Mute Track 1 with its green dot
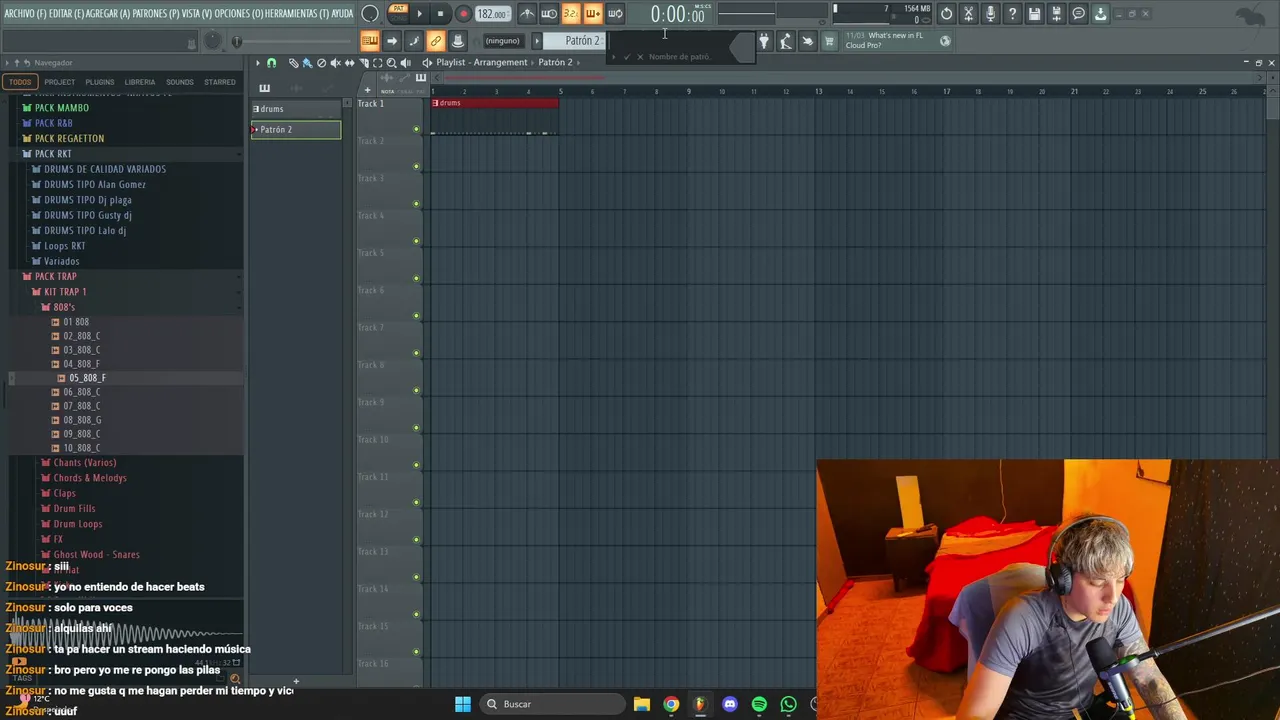This screenshot has height=720, width=1280. click(x=416, y=129)
